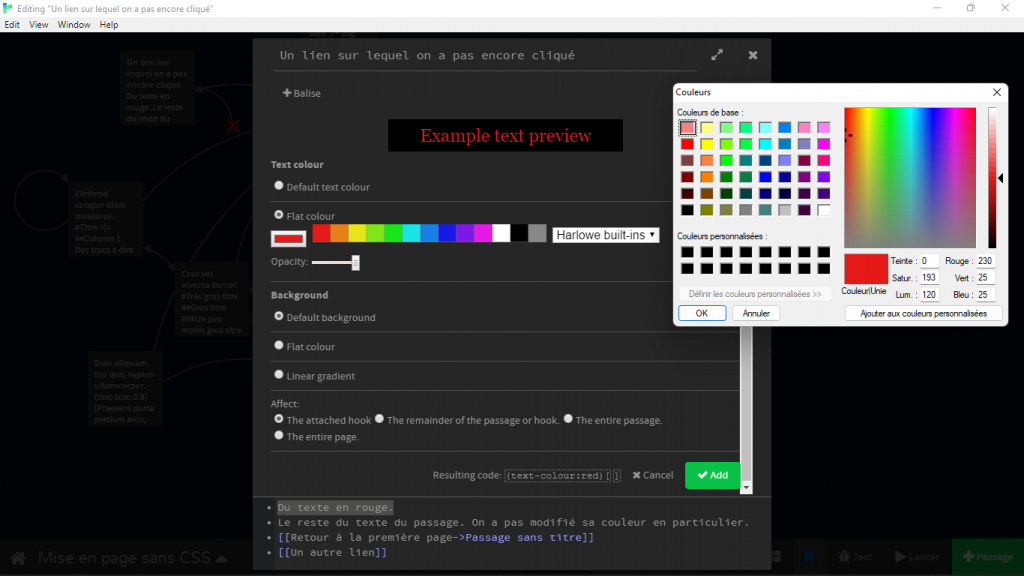Click Annuler in the Couleurs dialog
Viewport: 1024px width, 576px height.
click(756, 313)
